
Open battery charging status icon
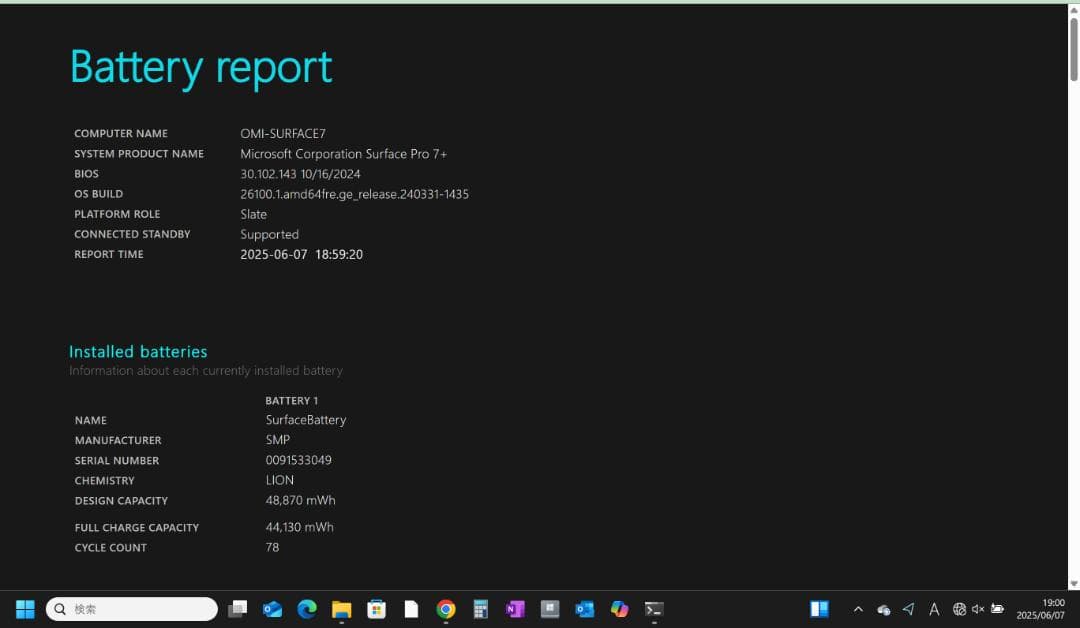click(x=997, y=609)
